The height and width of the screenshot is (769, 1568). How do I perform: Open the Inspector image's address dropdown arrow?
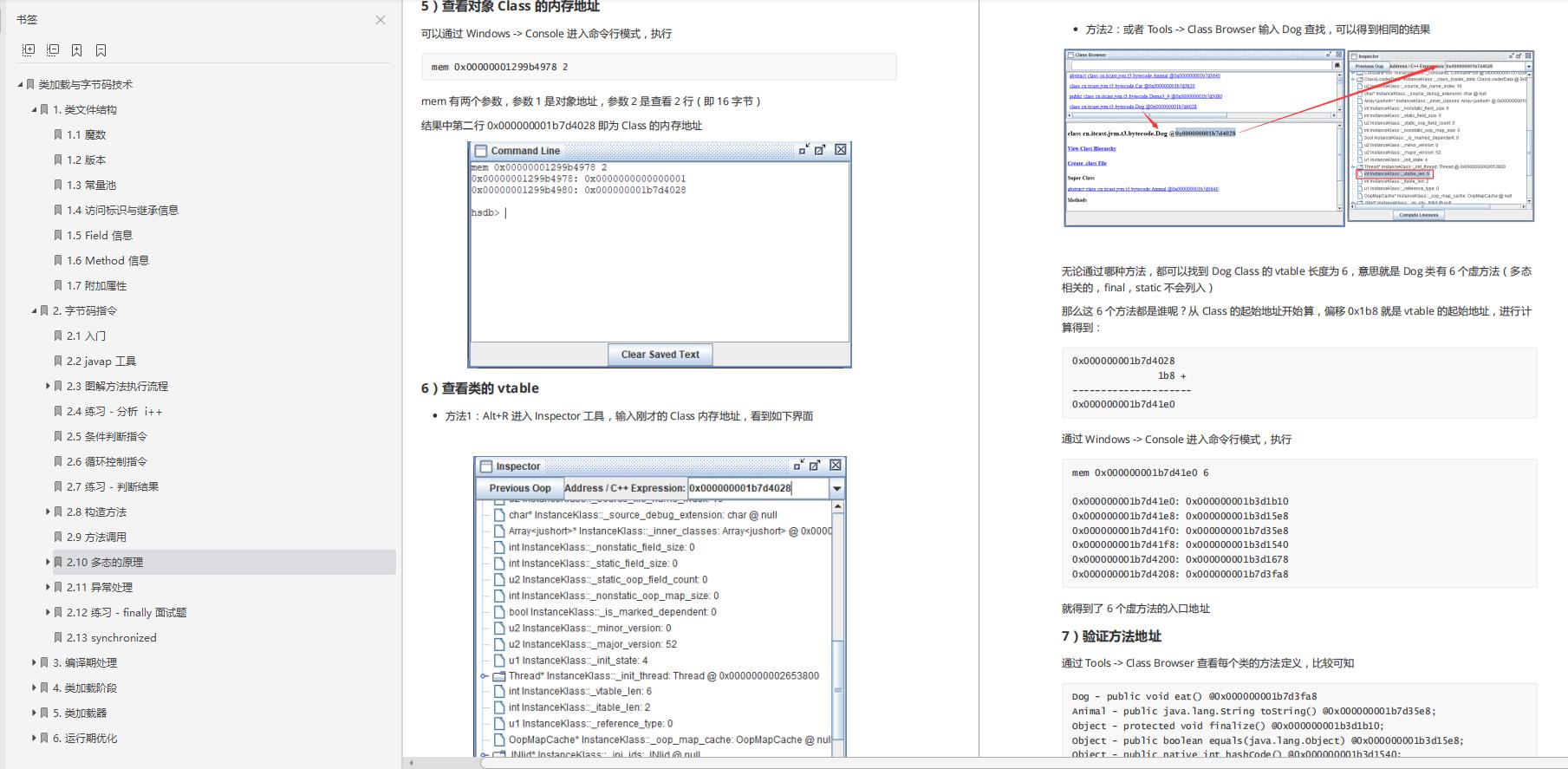coord(836,489)
